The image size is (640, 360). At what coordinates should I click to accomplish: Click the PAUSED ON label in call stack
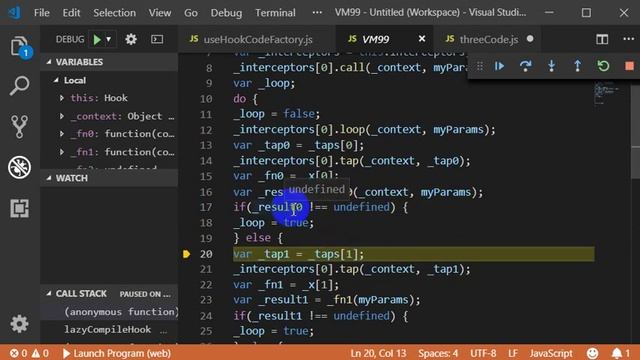145,294
